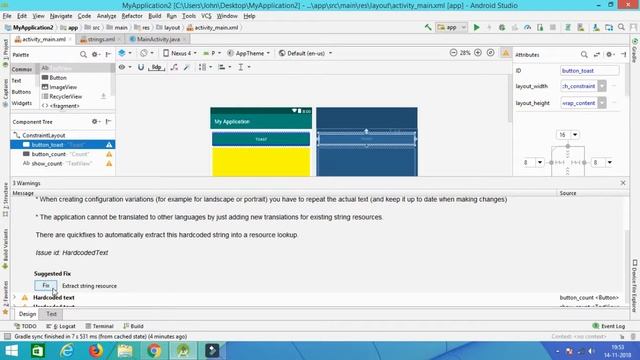Open the Terminal tool window

point(99,326)
